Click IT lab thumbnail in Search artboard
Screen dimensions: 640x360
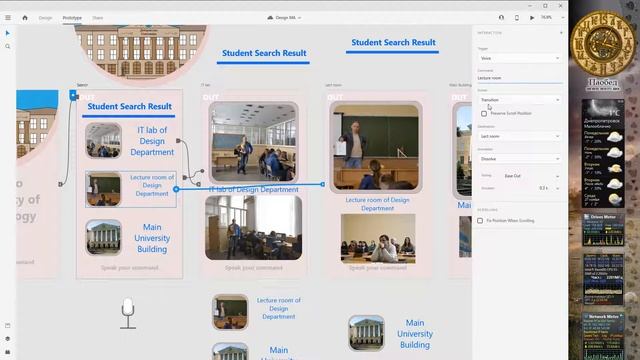point(104,141)
